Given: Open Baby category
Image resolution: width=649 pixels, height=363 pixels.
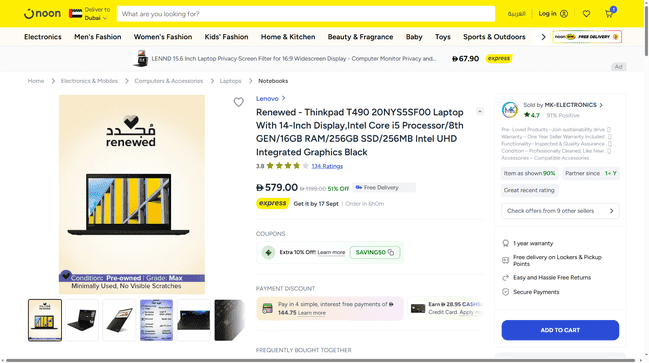Looking at the screenshot, I should (x=414, y=37).
